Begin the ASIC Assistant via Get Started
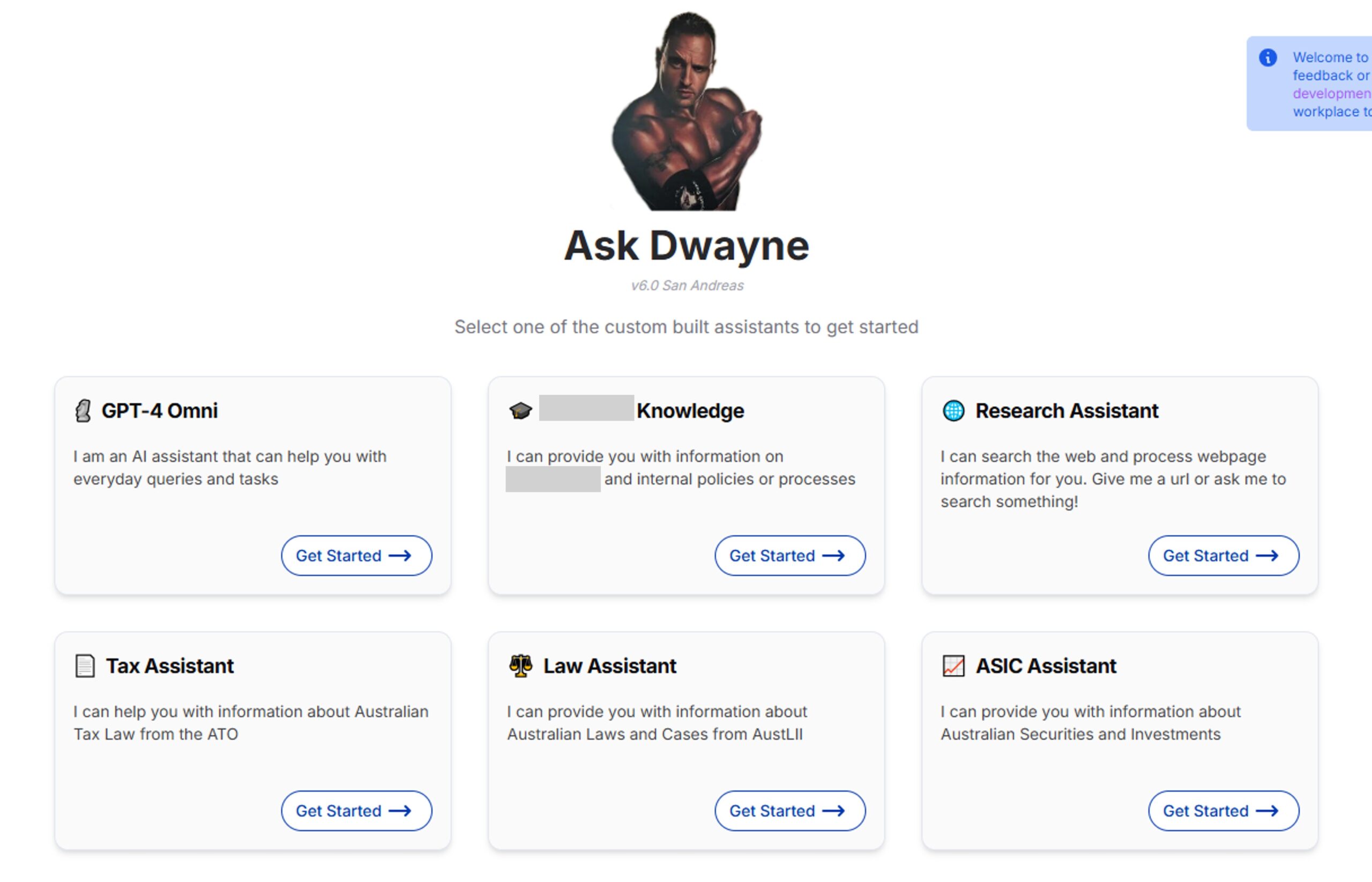 pos(1223,810)
